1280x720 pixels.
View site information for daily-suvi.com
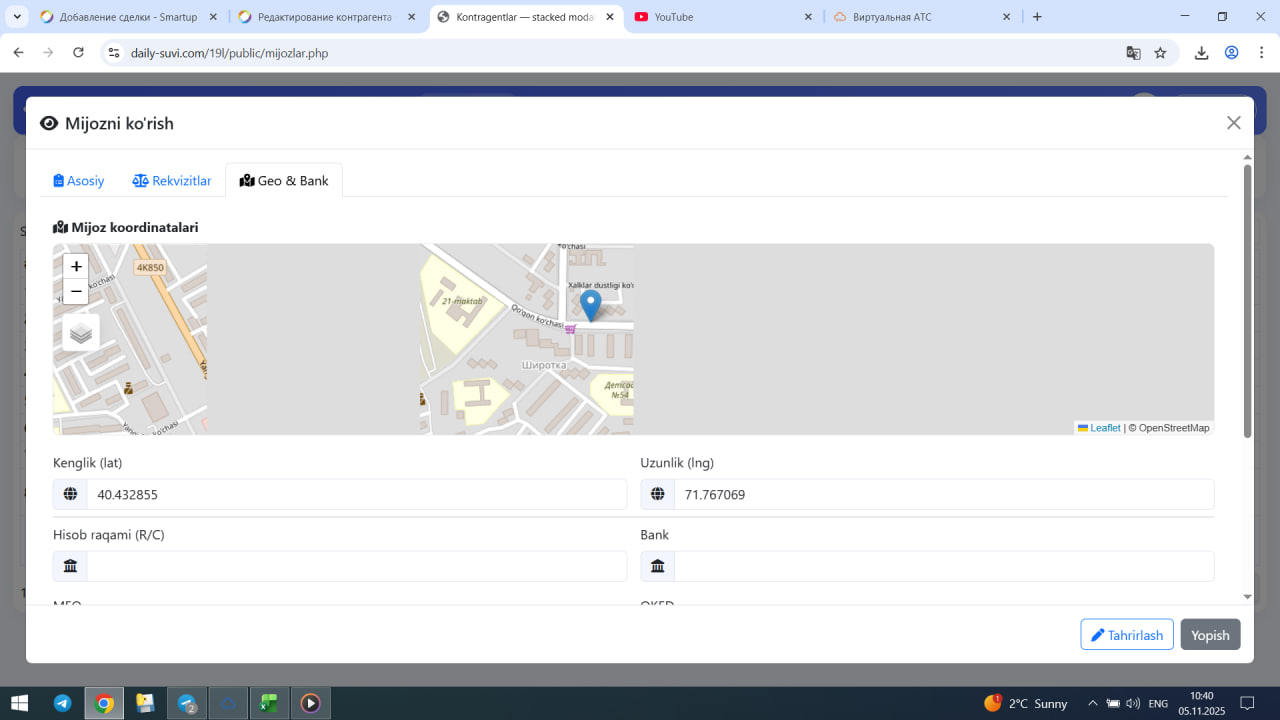pos(114,53)
